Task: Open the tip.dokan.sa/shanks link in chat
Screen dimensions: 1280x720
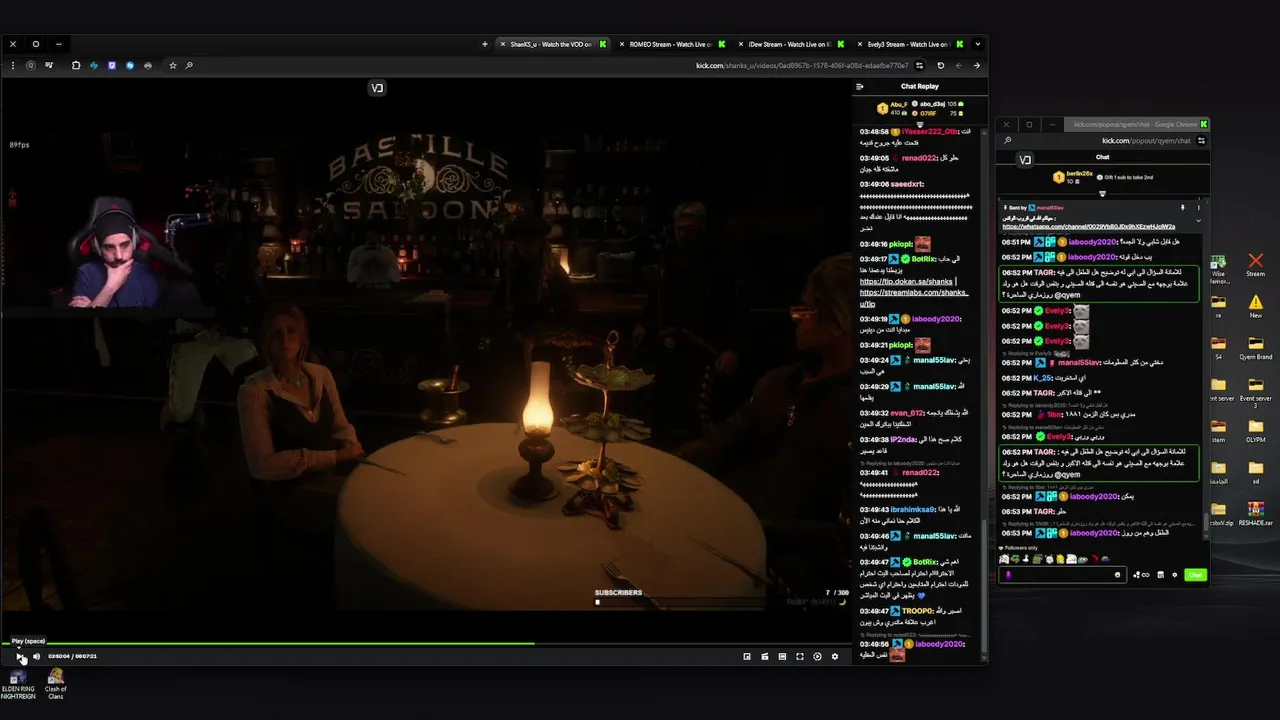Action: tap(906, 282)
